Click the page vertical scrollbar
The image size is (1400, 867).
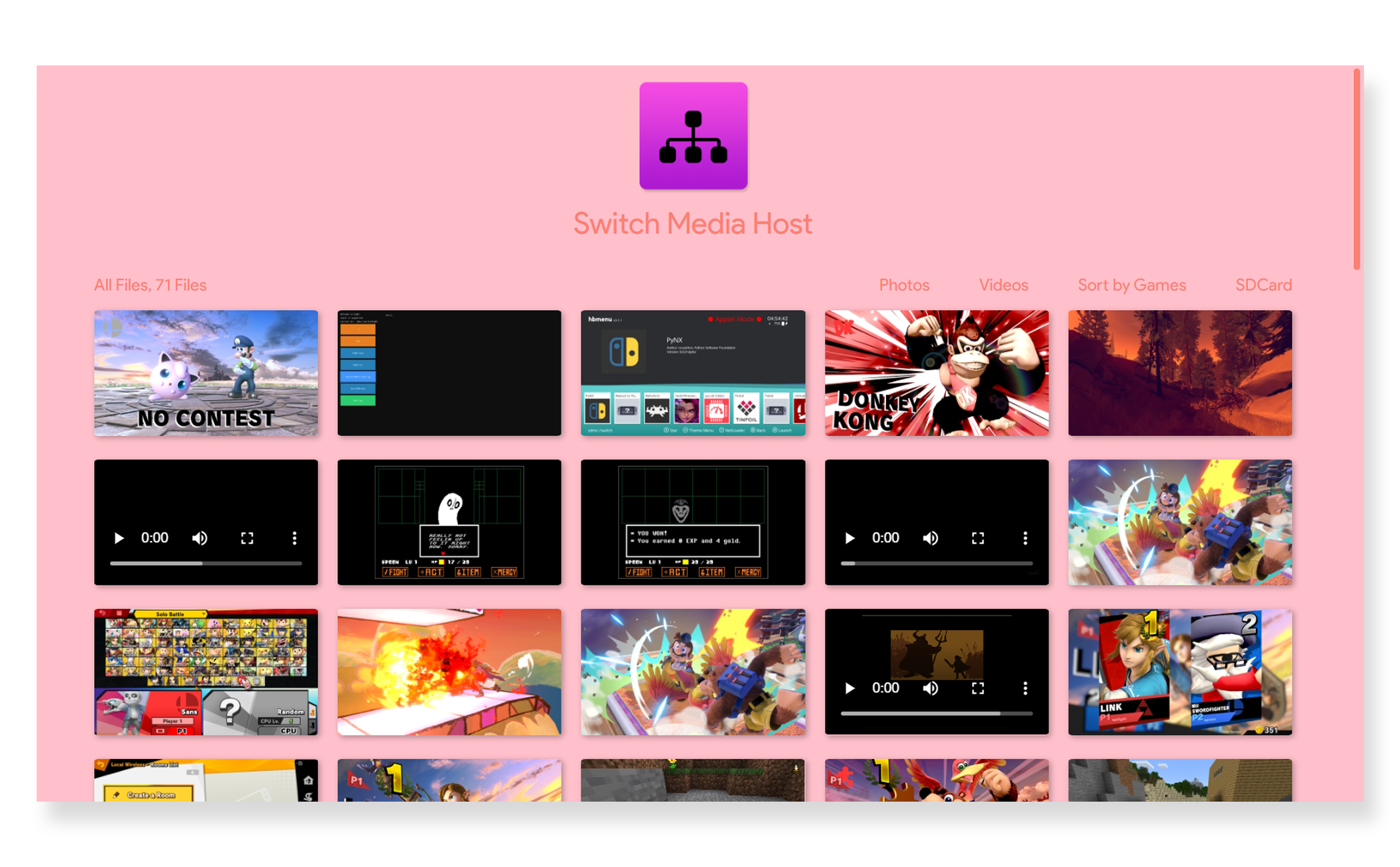pyautogui.click(x=1356, y=169)
